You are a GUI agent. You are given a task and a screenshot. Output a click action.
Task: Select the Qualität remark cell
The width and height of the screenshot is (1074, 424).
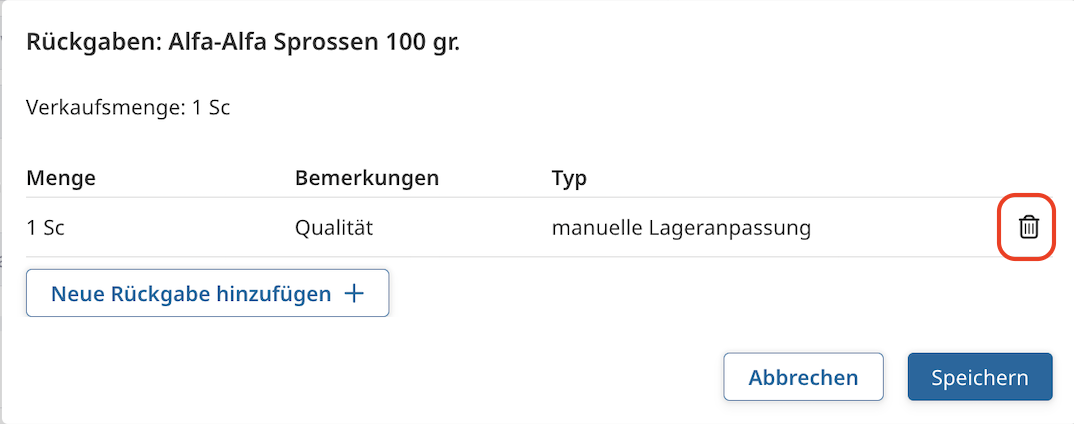coord(334,228)
